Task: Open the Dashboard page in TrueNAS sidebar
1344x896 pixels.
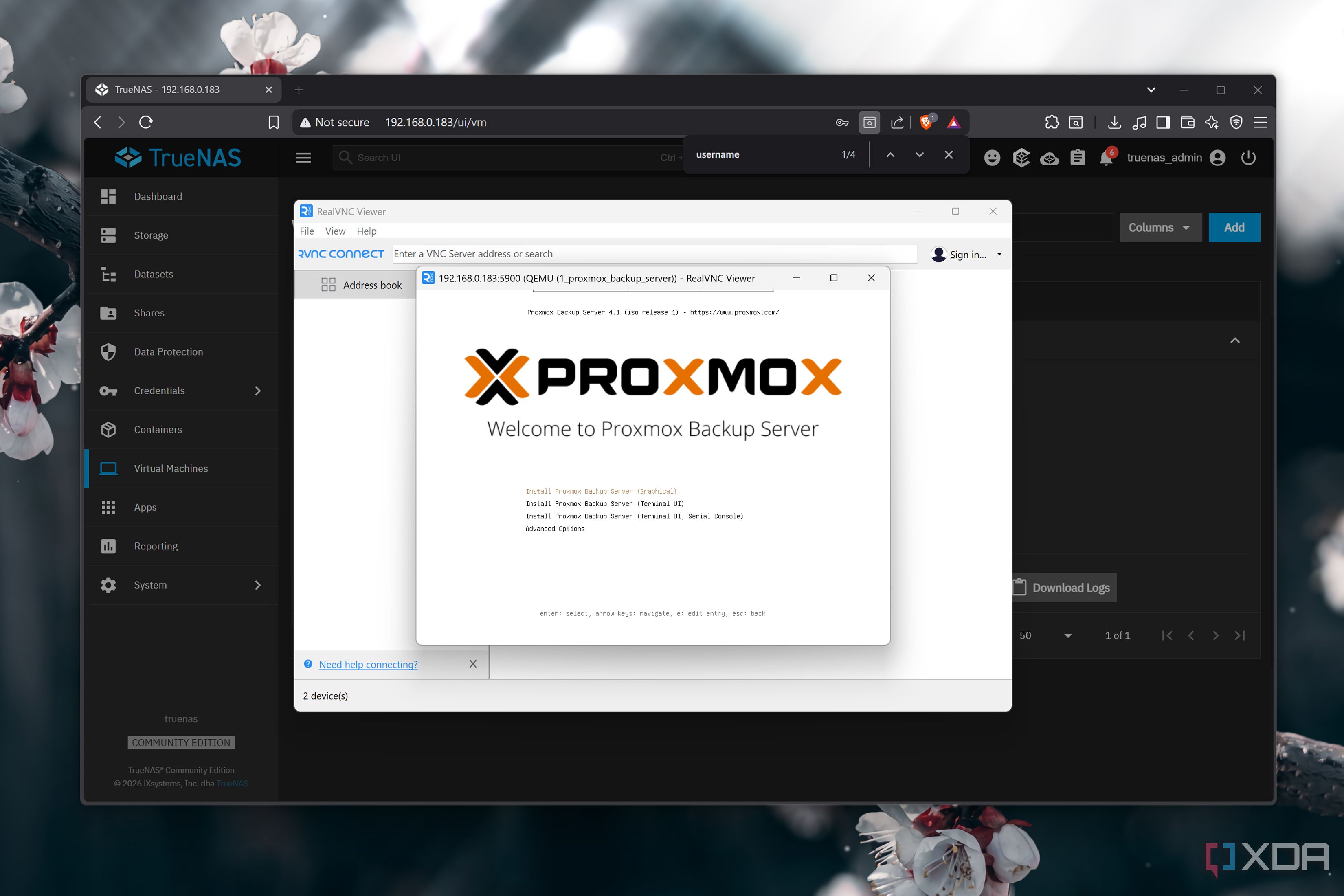Action: [182, 196]
